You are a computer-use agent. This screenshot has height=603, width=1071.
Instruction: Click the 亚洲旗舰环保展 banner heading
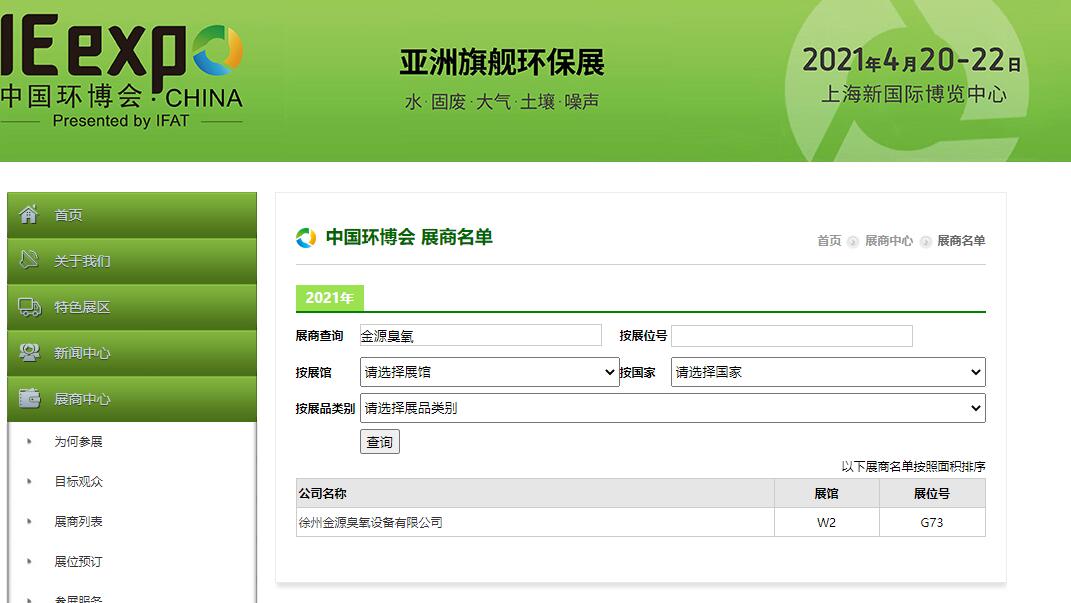pos(502,63)
